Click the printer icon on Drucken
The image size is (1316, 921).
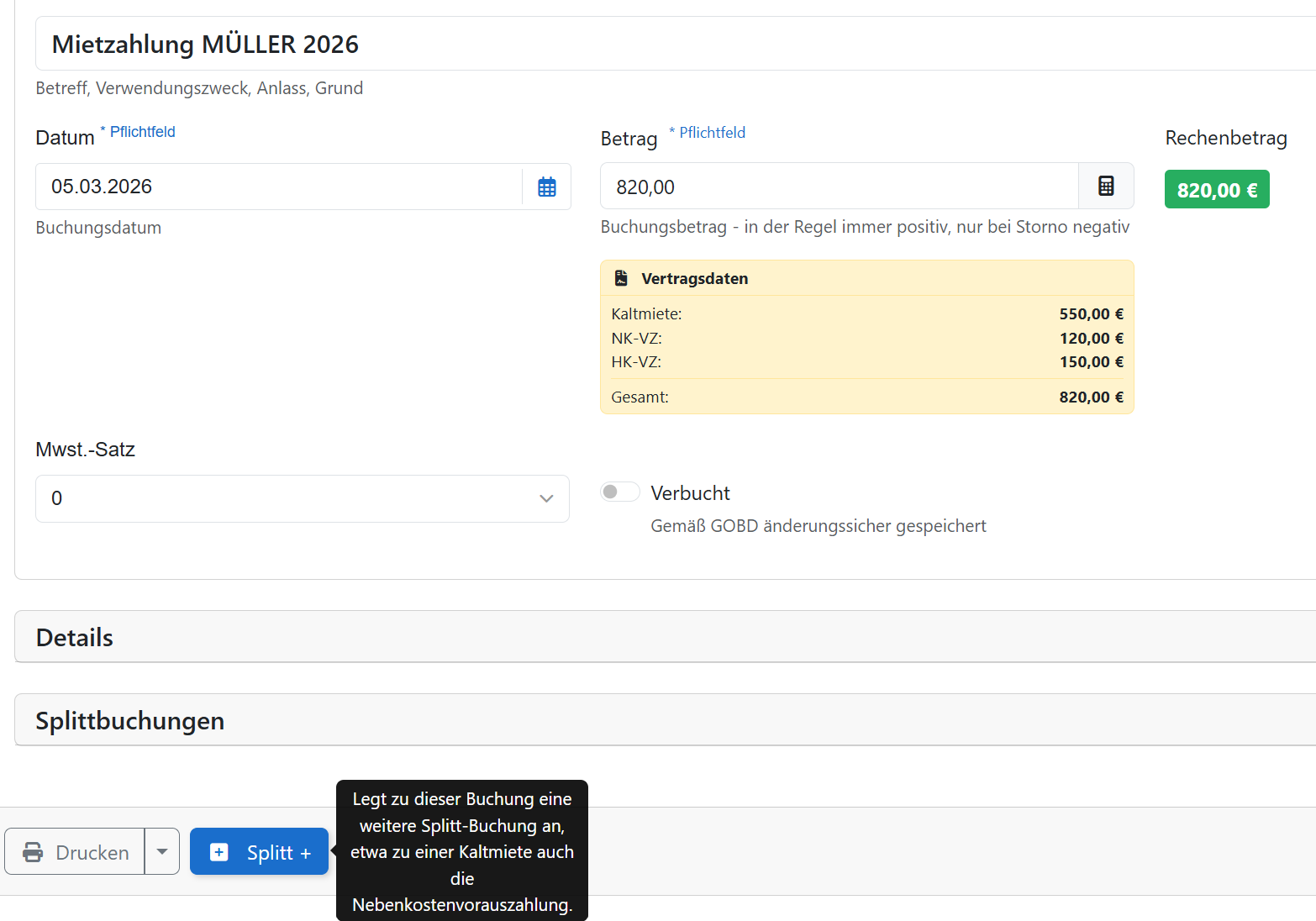(33, 852)
